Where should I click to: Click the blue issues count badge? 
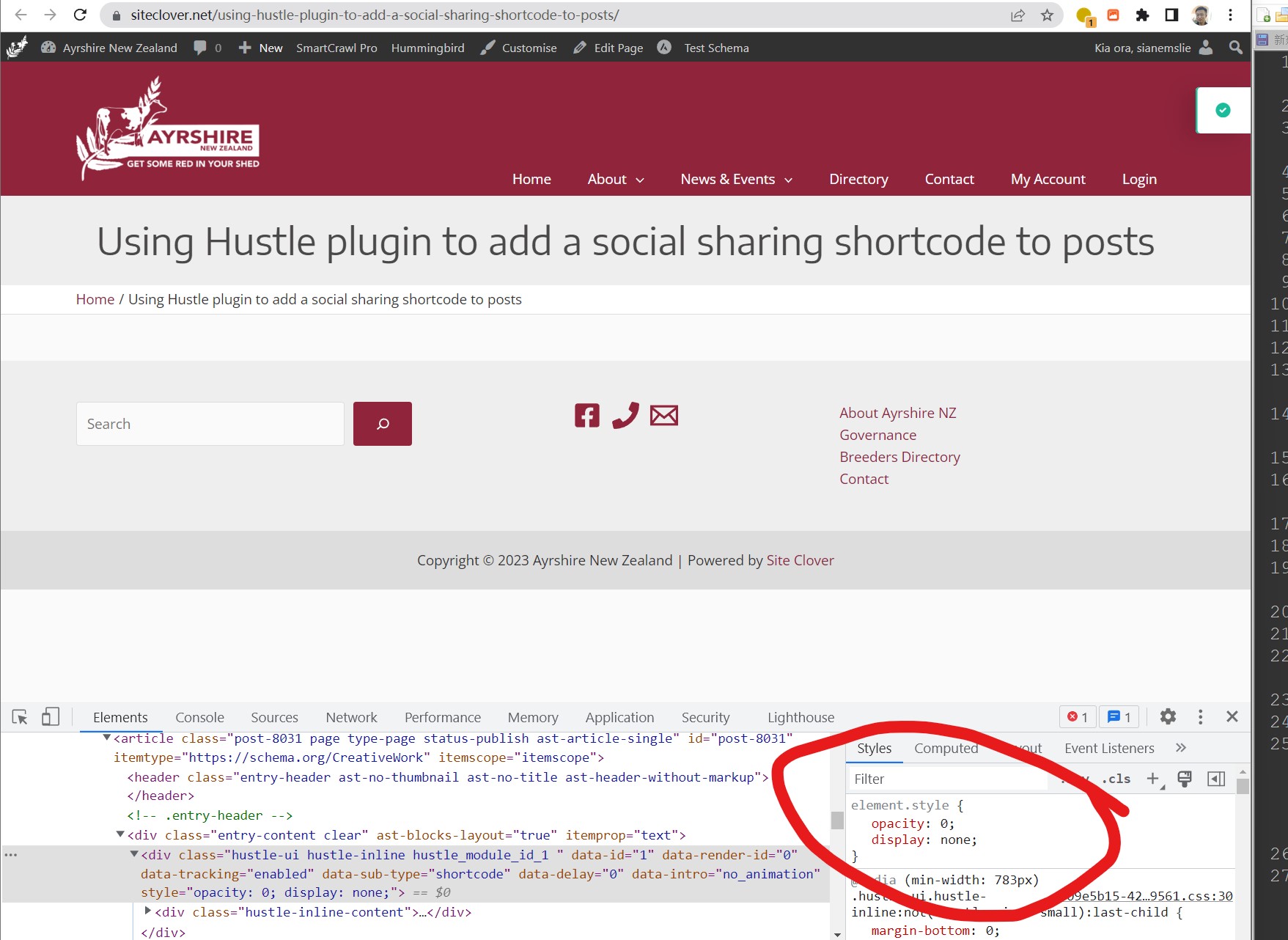(x=1119, y=717)
